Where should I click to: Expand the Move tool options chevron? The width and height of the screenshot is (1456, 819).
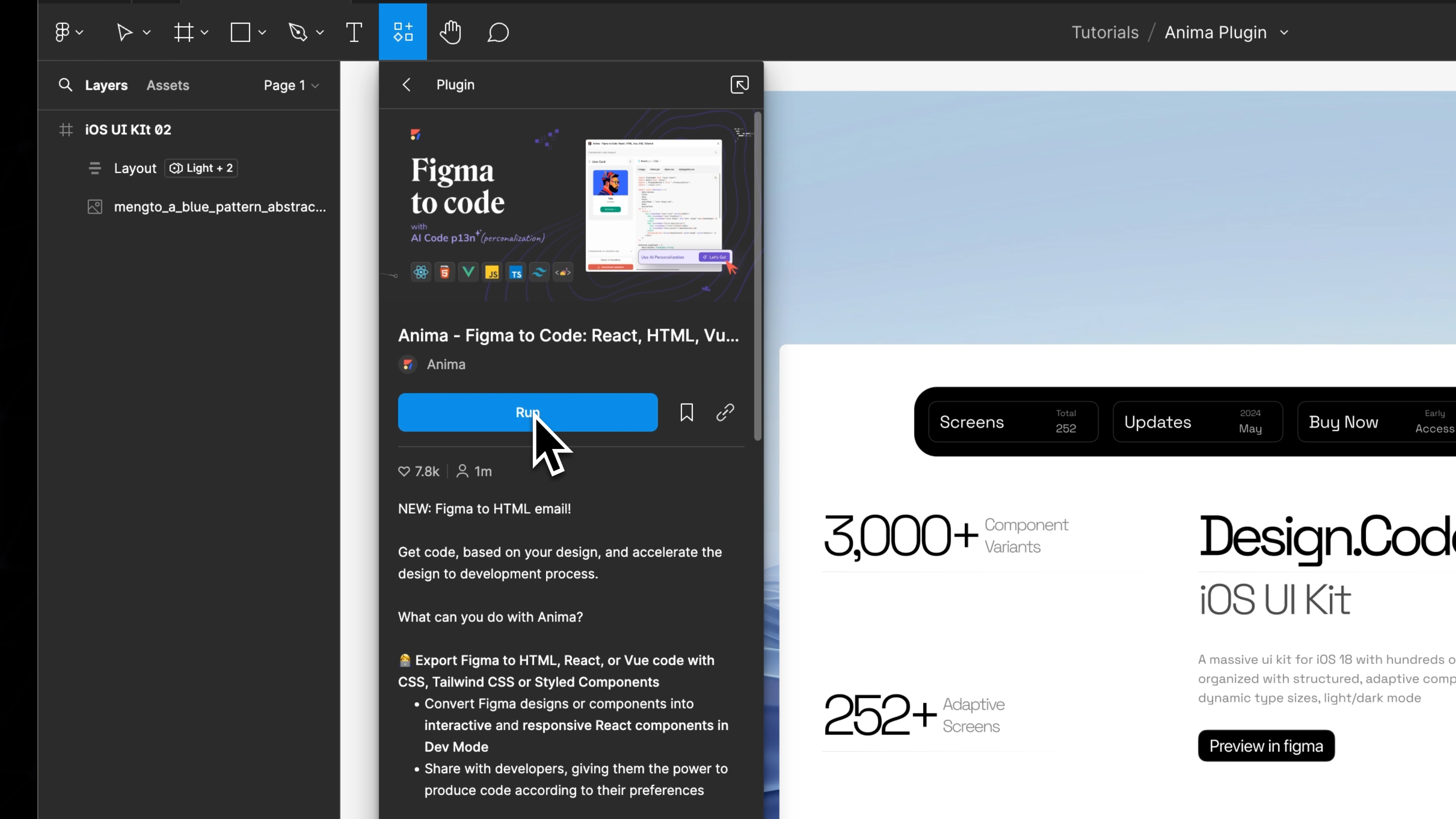(x=147, y=33)
